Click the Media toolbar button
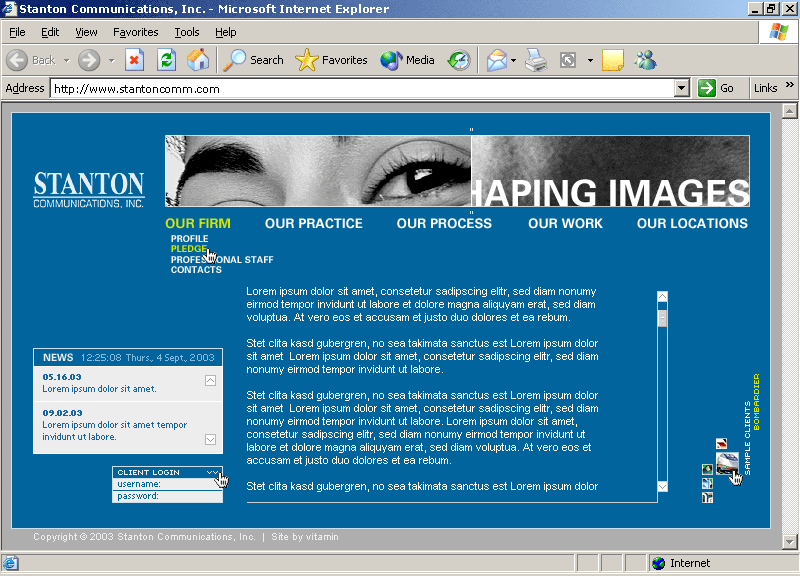 coord(407,60)
